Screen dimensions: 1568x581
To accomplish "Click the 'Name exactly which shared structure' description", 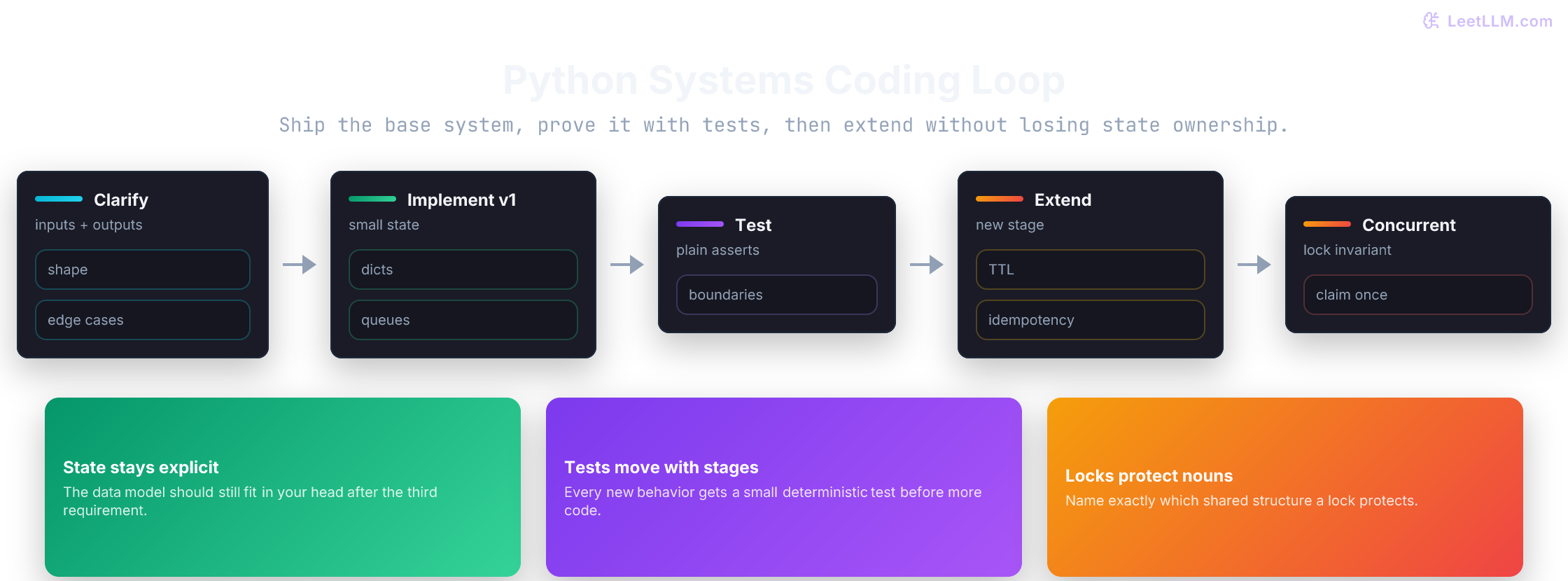I will (1241, 500).
